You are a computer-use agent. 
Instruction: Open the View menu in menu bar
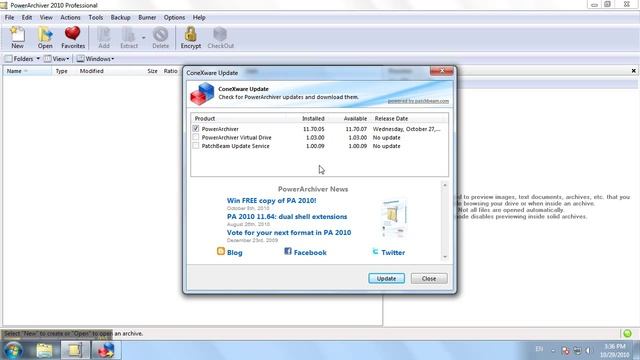tap(46, 18)
